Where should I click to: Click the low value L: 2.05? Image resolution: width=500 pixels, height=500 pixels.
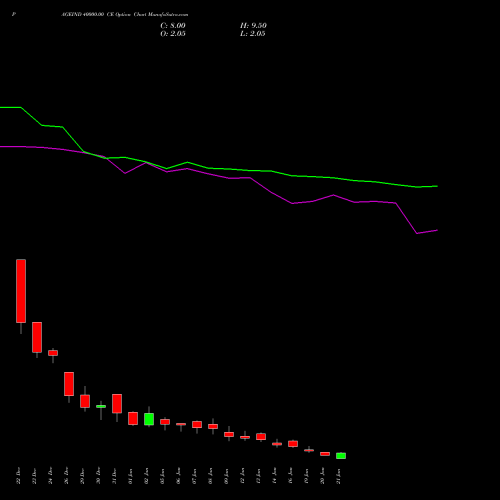[x=253, y=34]
